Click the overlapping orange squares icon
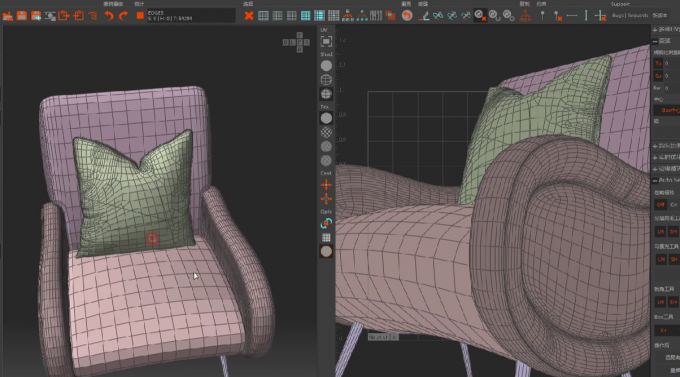Screen dimensions: 680x377 [x=390, y=16]
